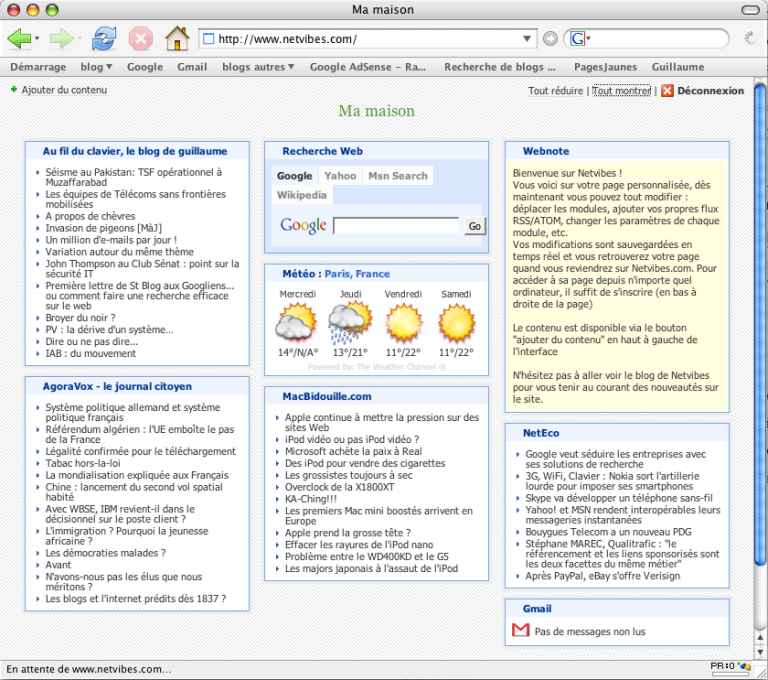768x680 pixels.
Task: Click the browser address bar URL field
Action: pos(367,39)
